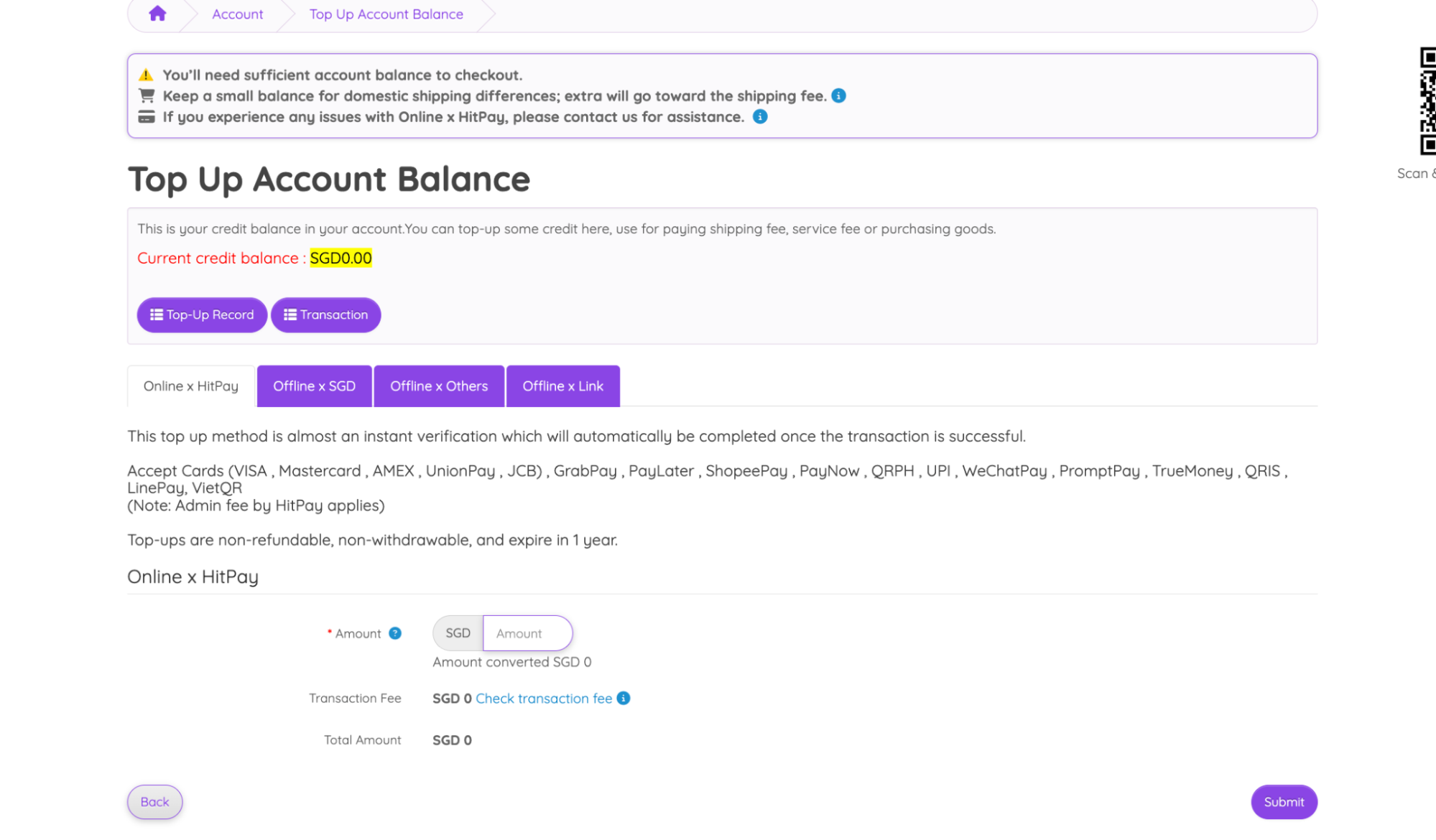Click info icon after Check transaction fee

[624, 698]
